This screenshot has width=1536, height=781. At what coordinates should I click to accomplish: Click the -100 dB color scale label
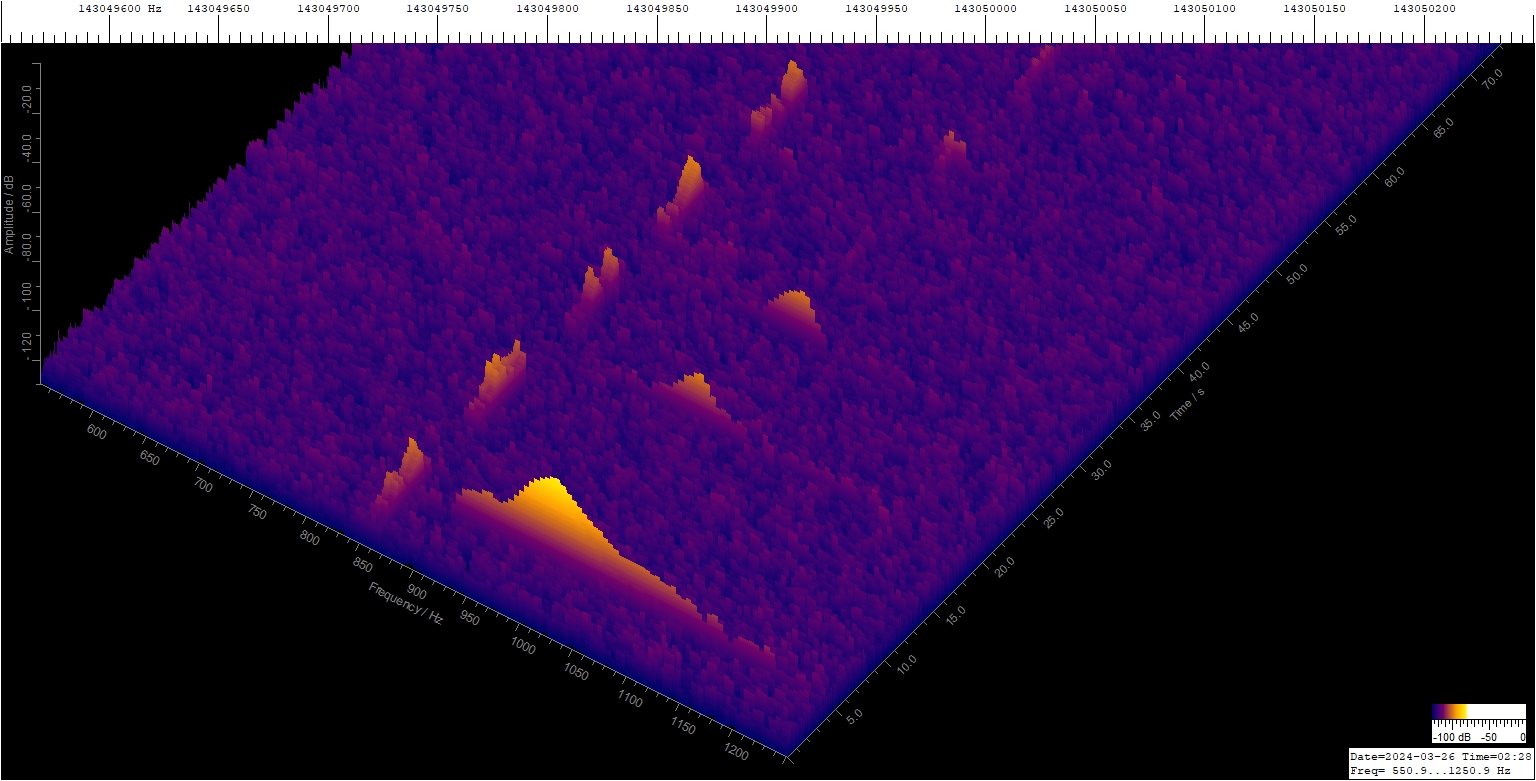1452,737
